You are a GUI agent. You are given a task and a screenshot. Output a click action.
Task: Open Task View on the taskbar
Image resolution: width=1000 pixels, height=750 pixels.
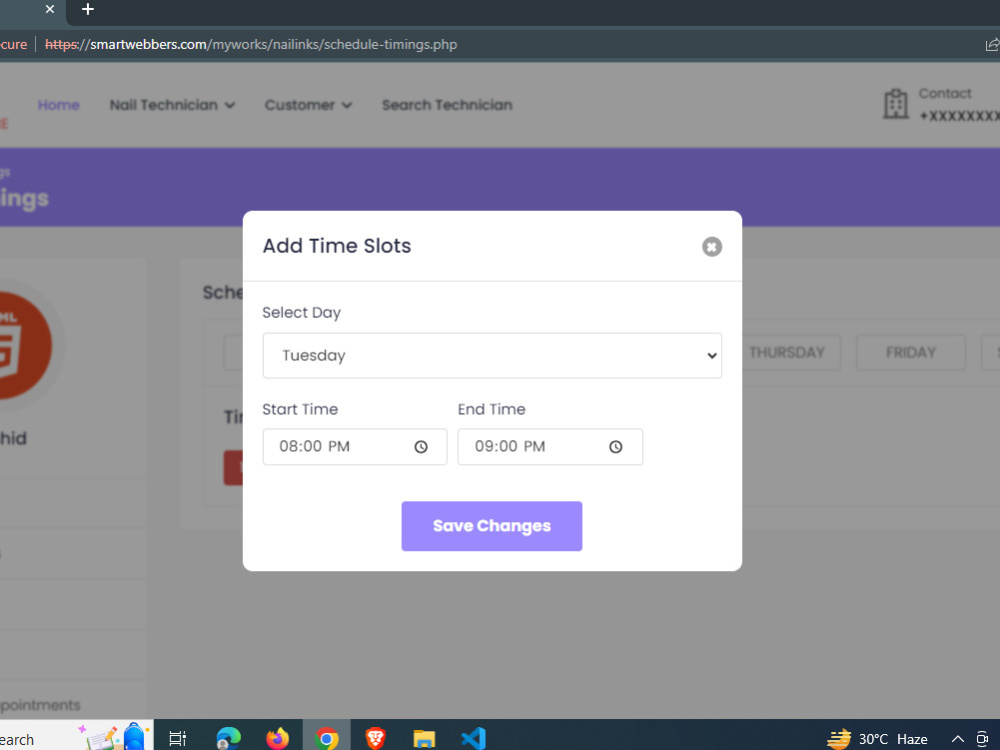tap(177, 738)
